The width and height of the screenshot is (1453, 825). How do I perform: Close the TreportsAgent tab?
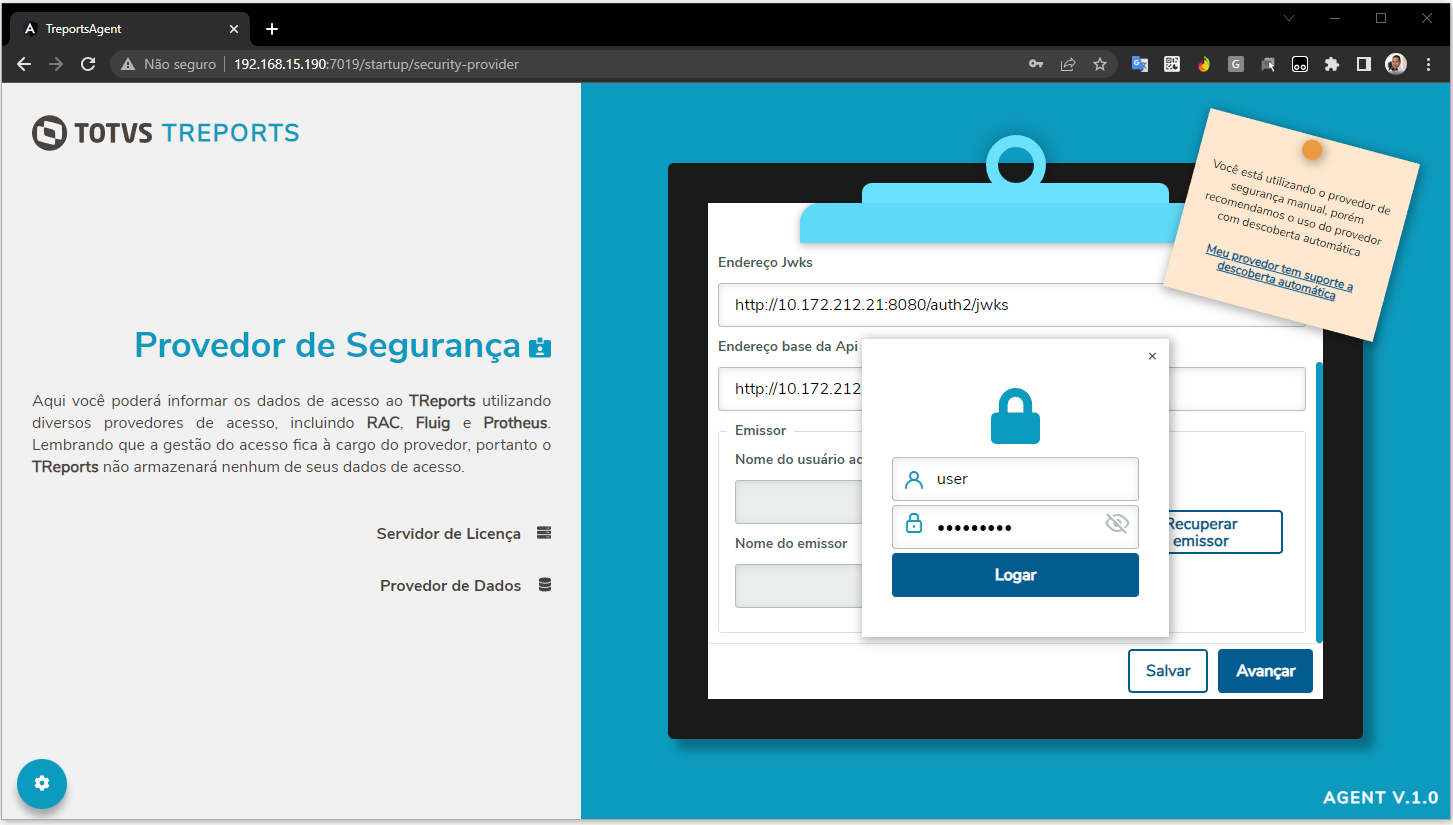[x=233, y=29]
